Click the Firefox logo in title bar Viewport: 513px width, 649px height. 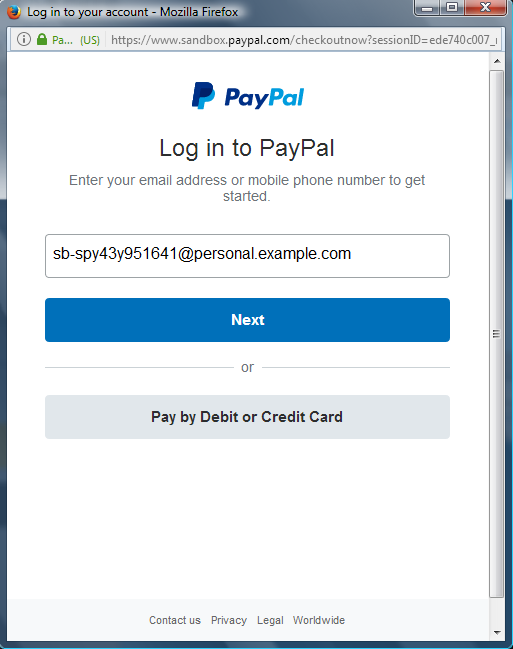(x=14, y=12)
